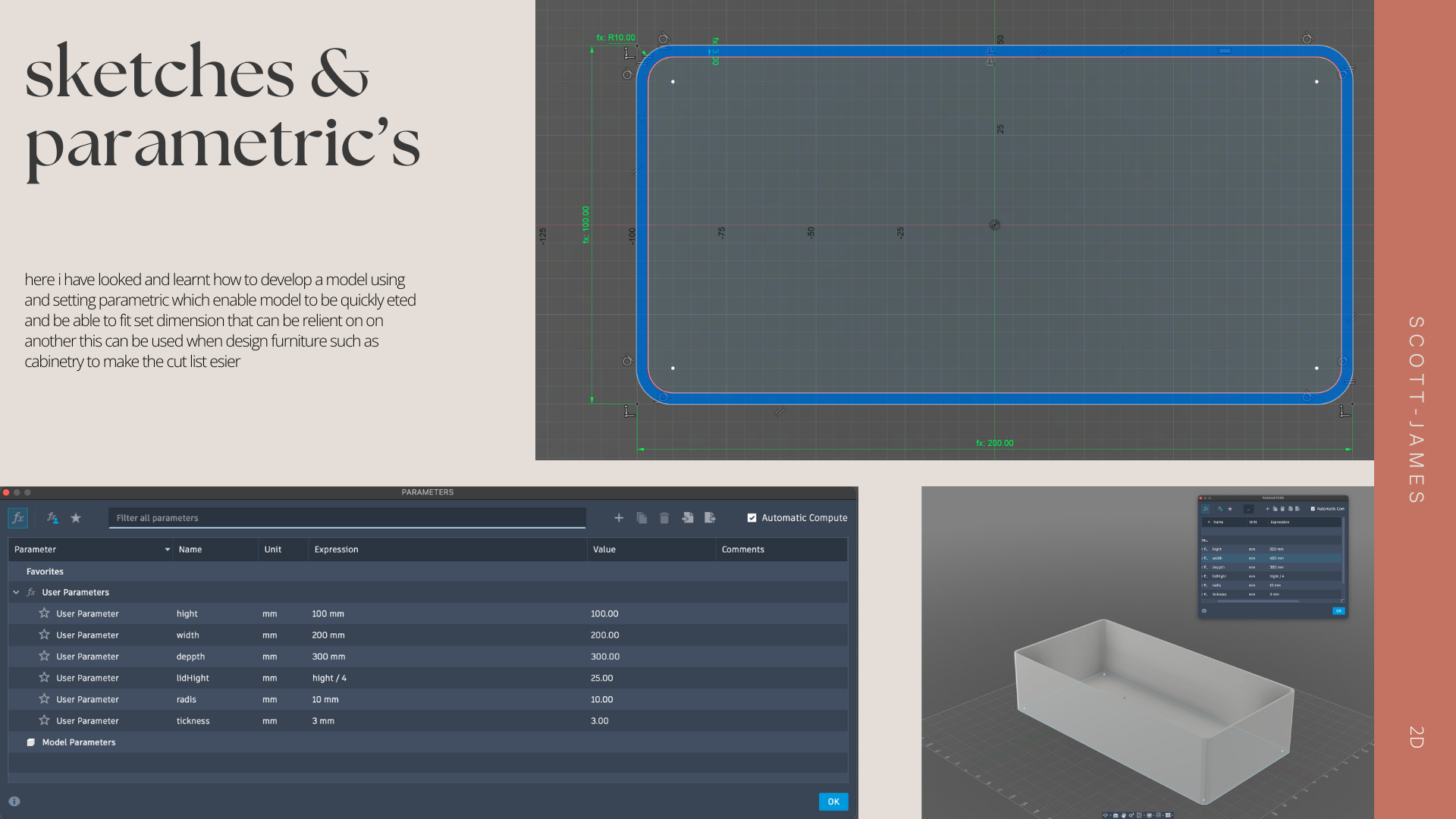Screen dimensions: 1456x819
Task: Add a new user parameter
Action: (619, 518)
